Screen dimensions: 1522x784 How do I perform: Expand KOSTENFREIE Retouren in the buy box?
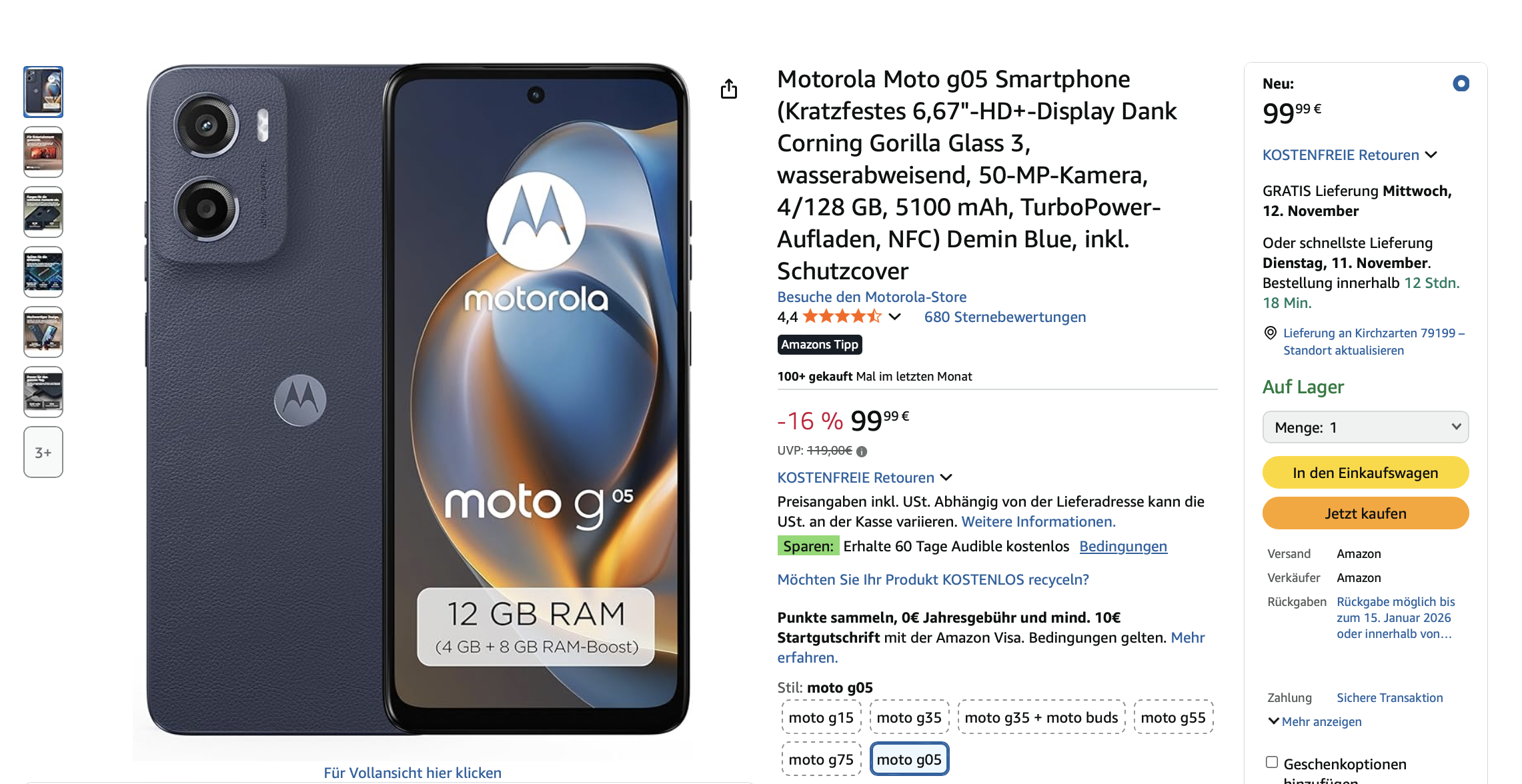(1350, 155)
